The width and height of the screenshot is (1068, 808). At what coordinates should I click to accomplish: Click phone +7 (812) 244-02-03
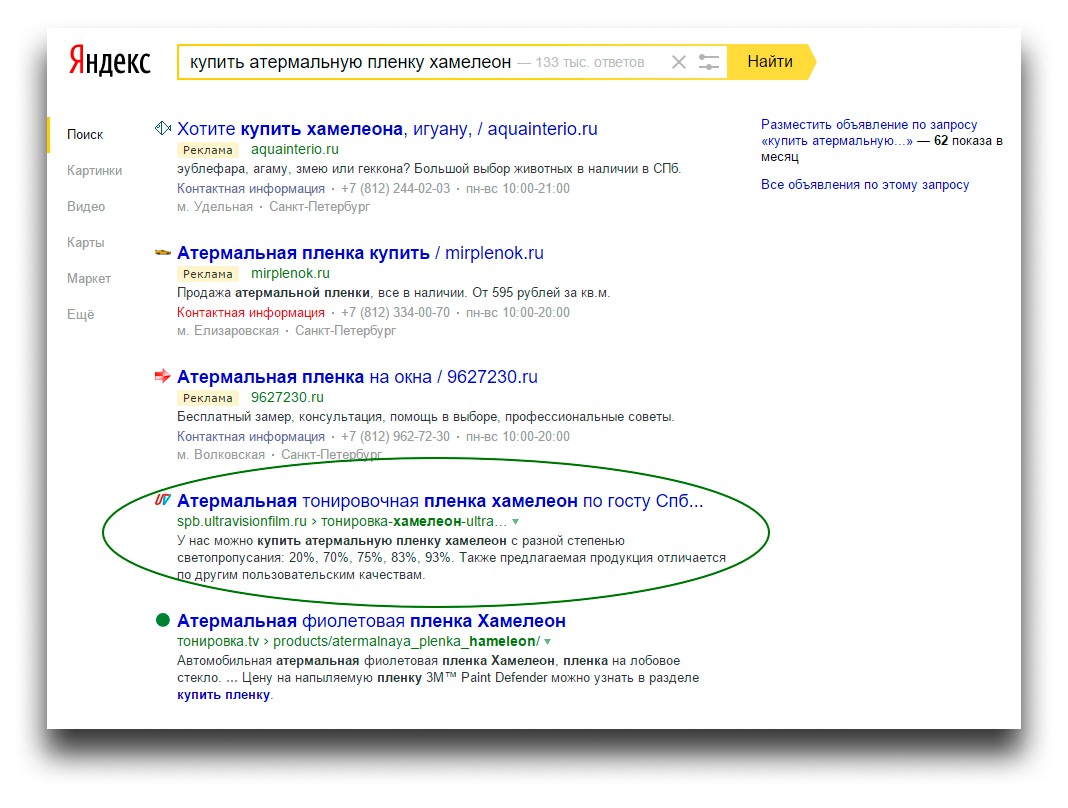point(395,188)
